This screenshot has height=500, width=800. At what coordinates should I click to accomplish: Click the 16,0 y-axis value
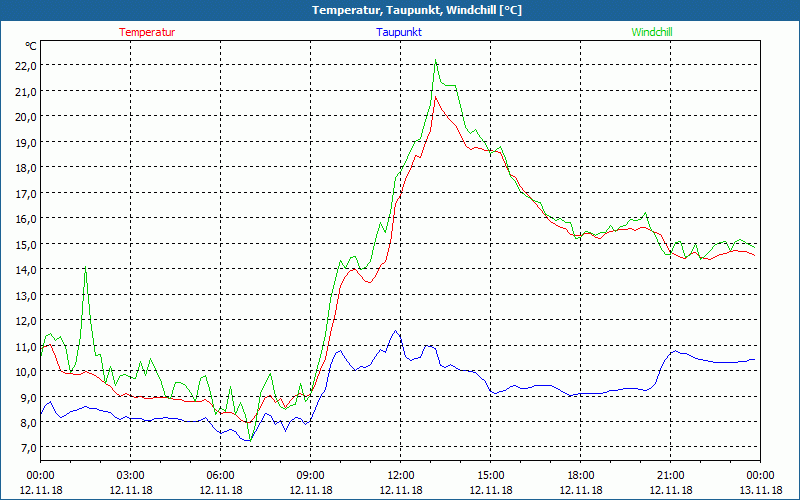[26, 219]
